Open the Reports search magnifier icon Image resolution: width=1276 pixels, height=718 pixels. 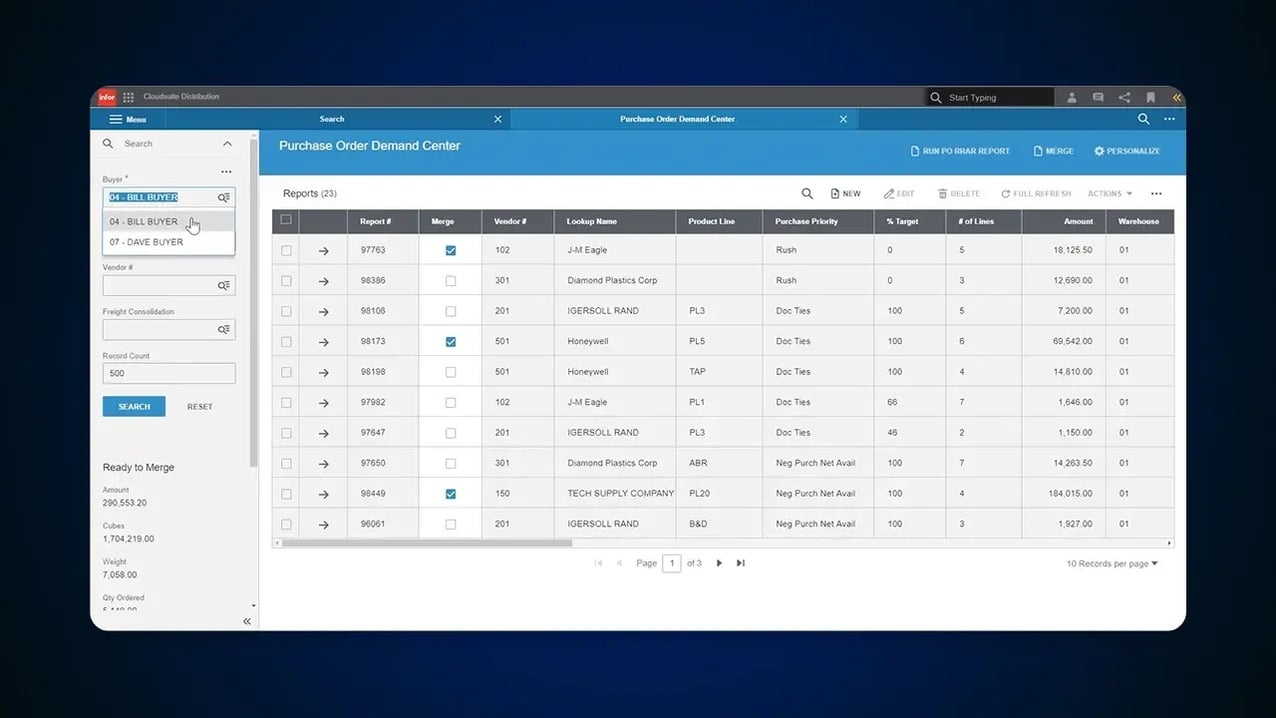(x=807, y=193)
